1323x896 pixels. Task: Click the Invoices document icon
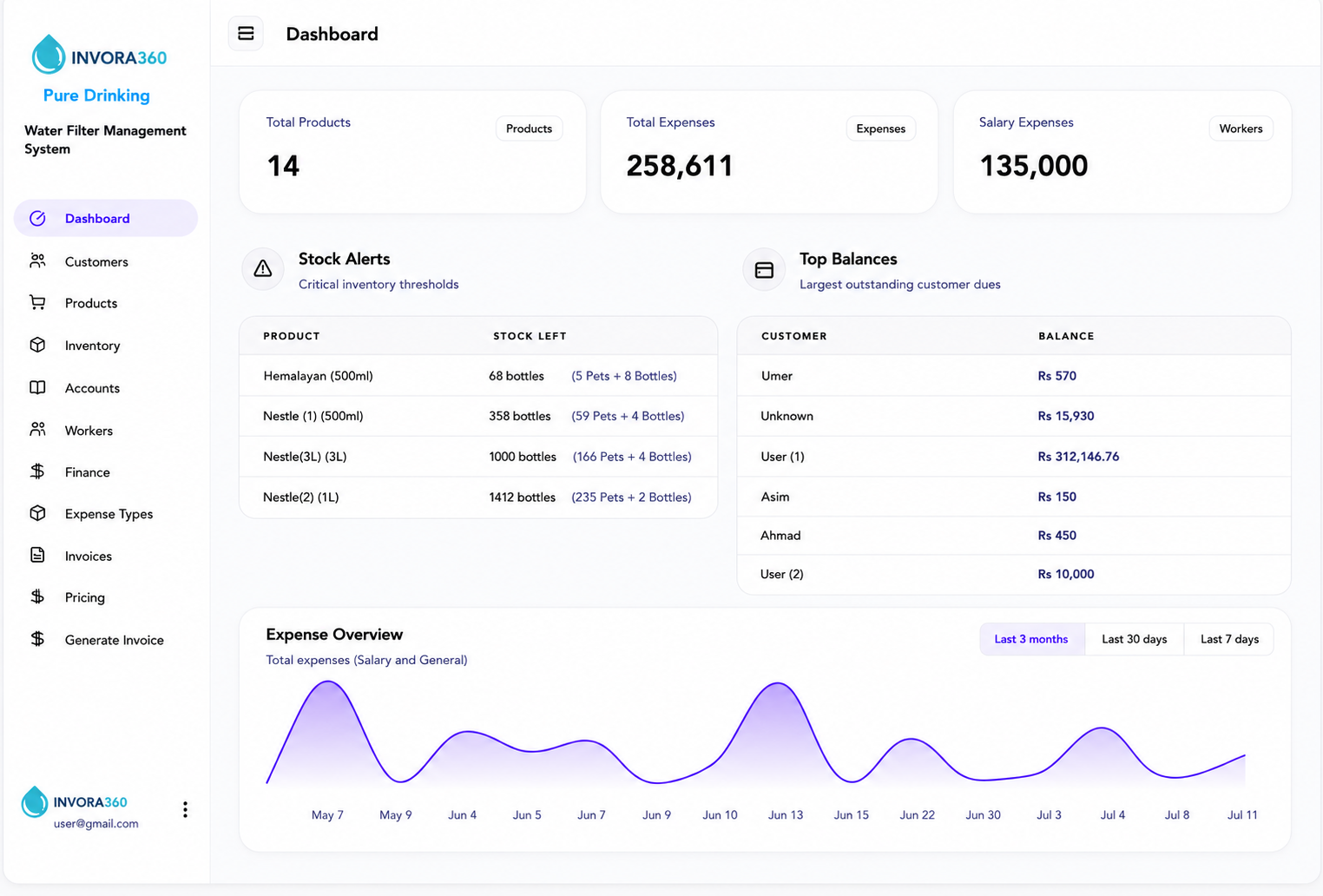click(37, 555)
